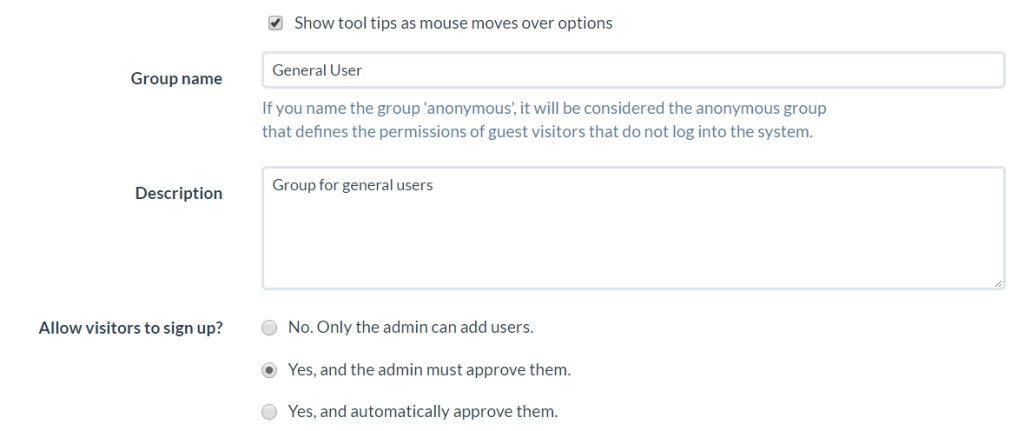Click the 'General User' text in the field
1024x431 pixels.
[317, 70]
